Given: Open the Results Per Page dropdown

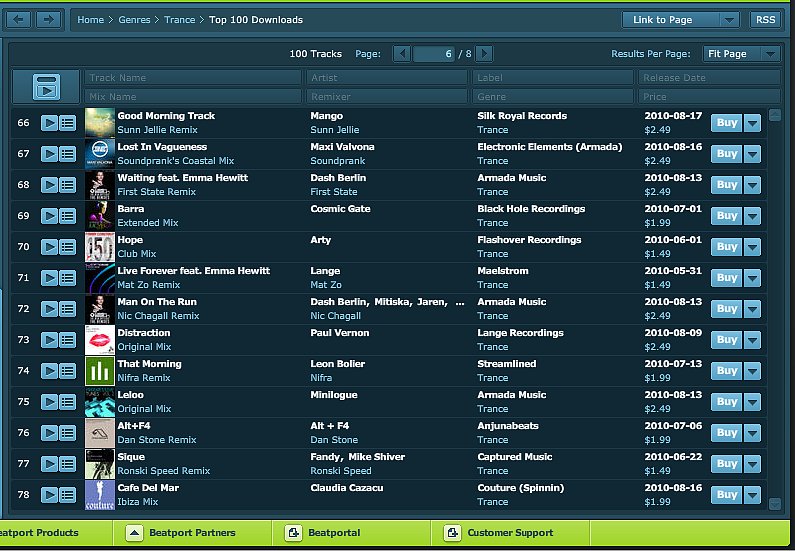Looking at the screenshot, I should [741, 54].
